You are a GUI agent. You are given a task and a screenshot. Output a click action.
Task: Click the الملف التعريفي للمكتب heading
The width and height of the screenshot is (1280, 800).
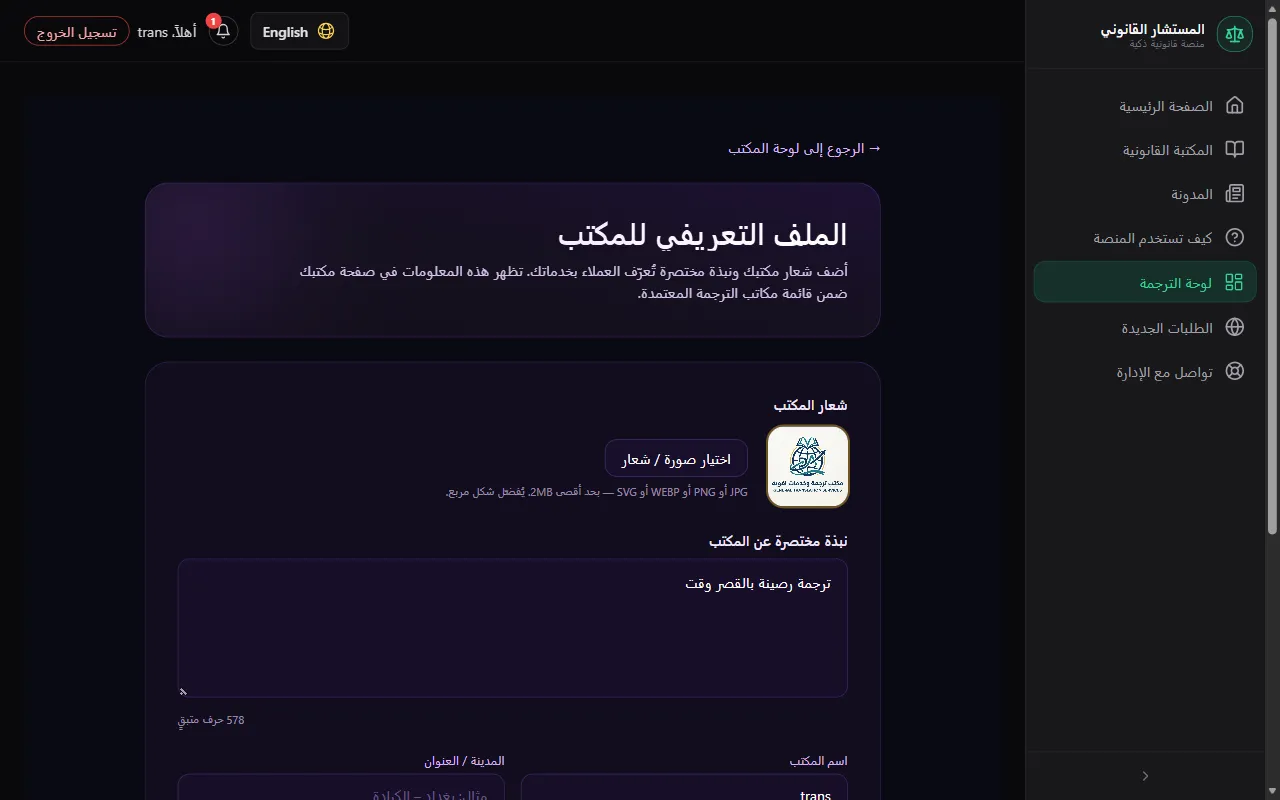pyautogui.click(x=702, y=235)
